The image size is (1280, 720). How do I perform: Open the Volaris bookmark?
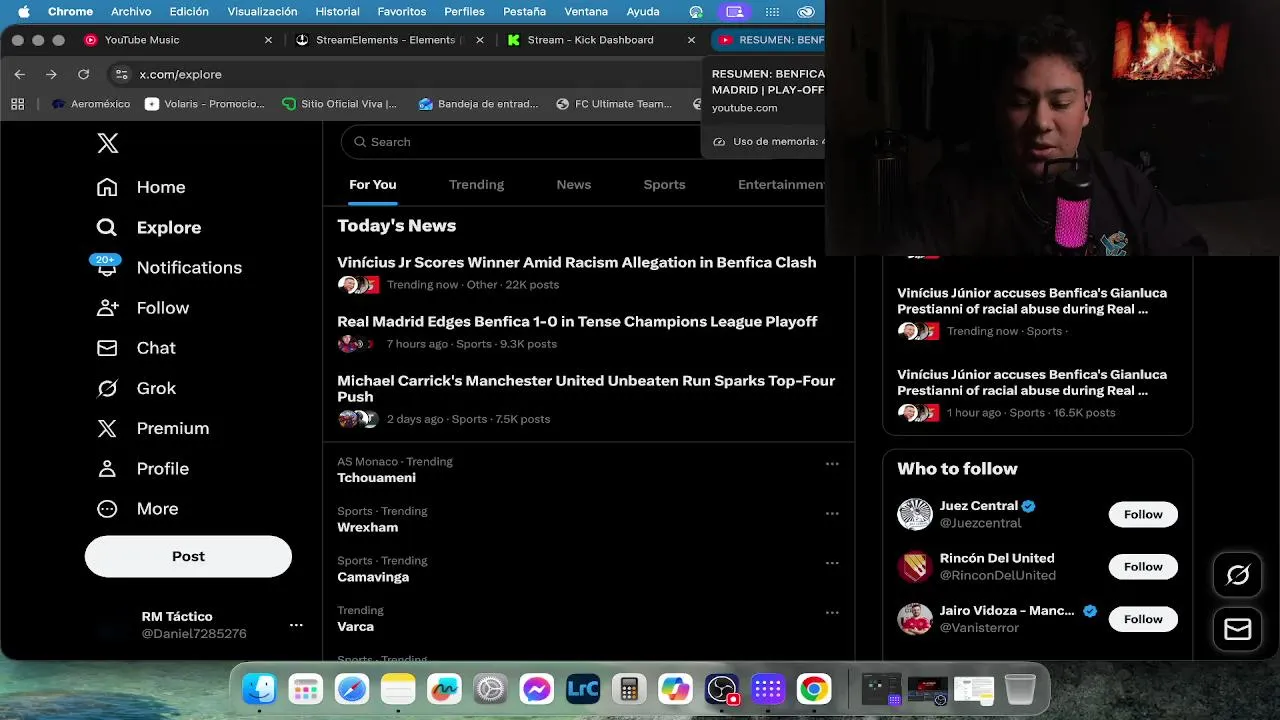pyautogui.click(x=205, y=103)
